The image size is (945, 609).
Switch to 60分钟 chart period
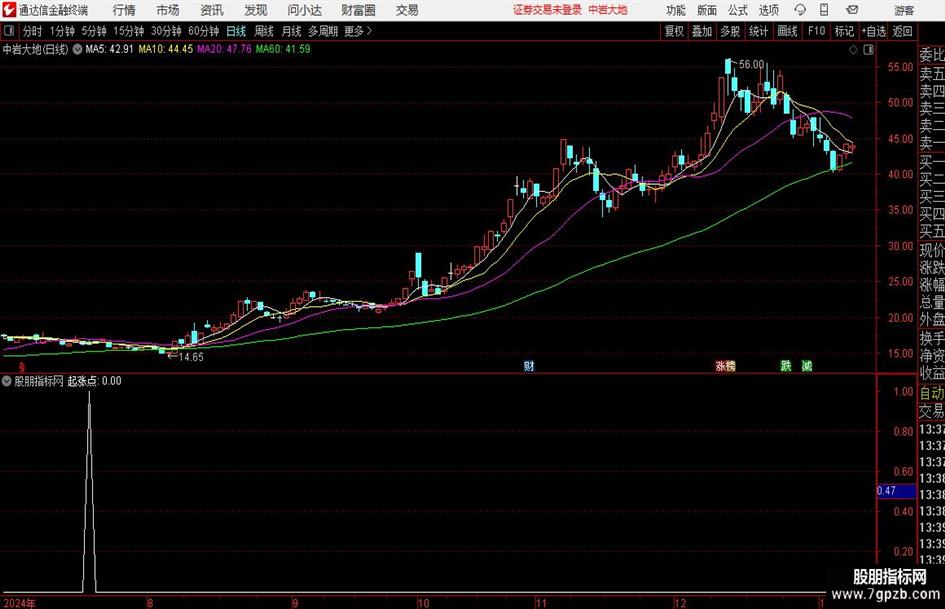pyautogui.click(x=203, y=31)
